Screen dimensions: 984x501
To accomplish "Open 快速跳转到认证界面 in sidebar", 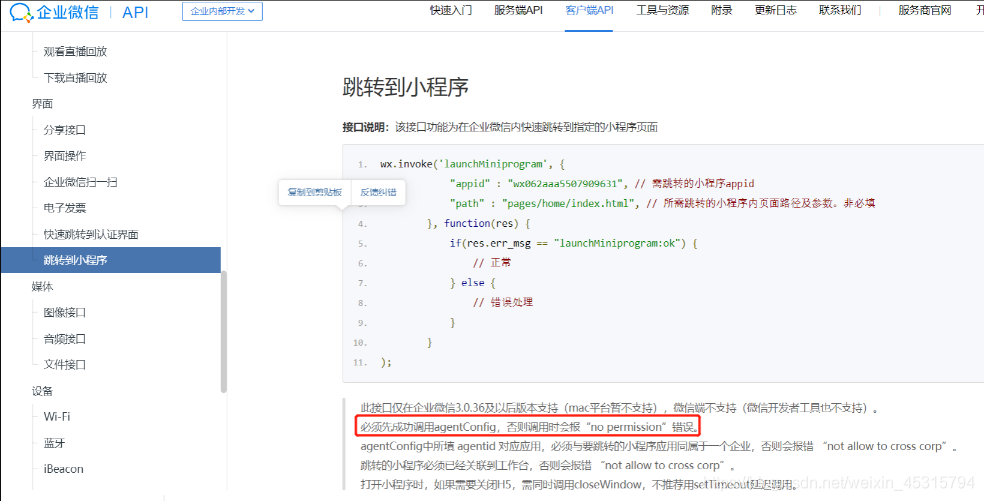I will point(90,234).
